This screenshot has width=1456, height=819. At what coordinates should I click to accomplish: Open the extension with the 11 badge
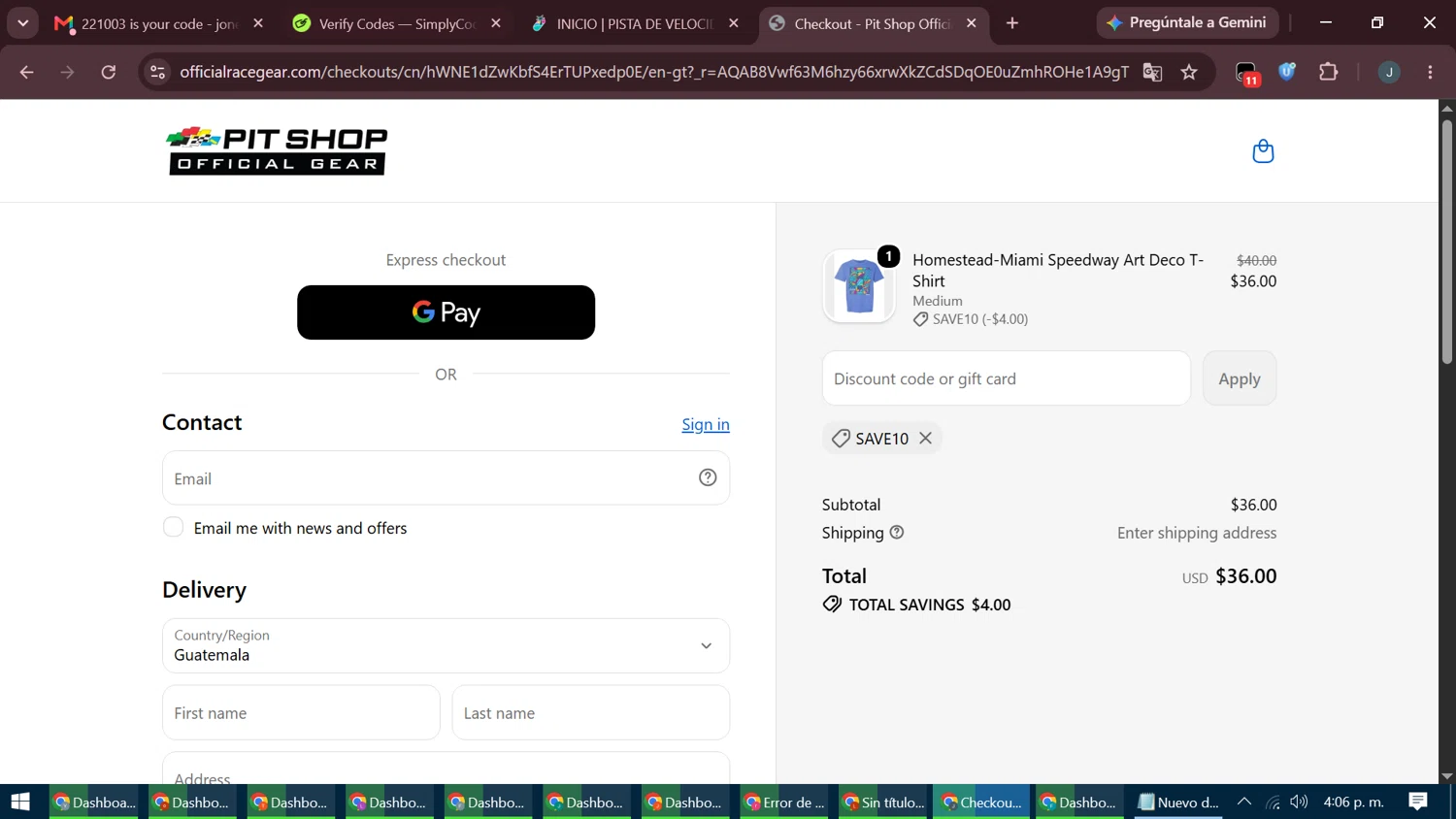point(1246,73)
